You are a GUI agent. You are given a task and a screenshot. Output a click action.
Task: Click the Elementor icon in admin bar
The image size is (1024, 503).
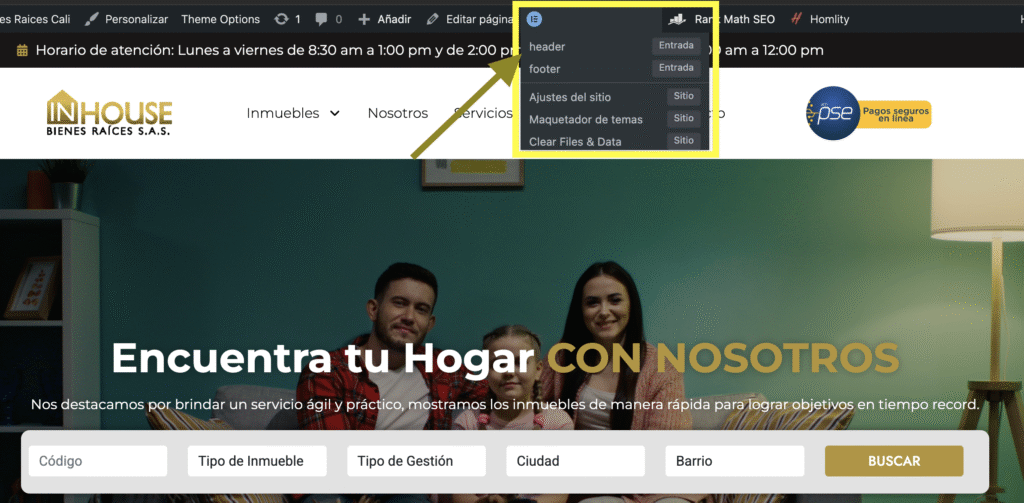535,19
